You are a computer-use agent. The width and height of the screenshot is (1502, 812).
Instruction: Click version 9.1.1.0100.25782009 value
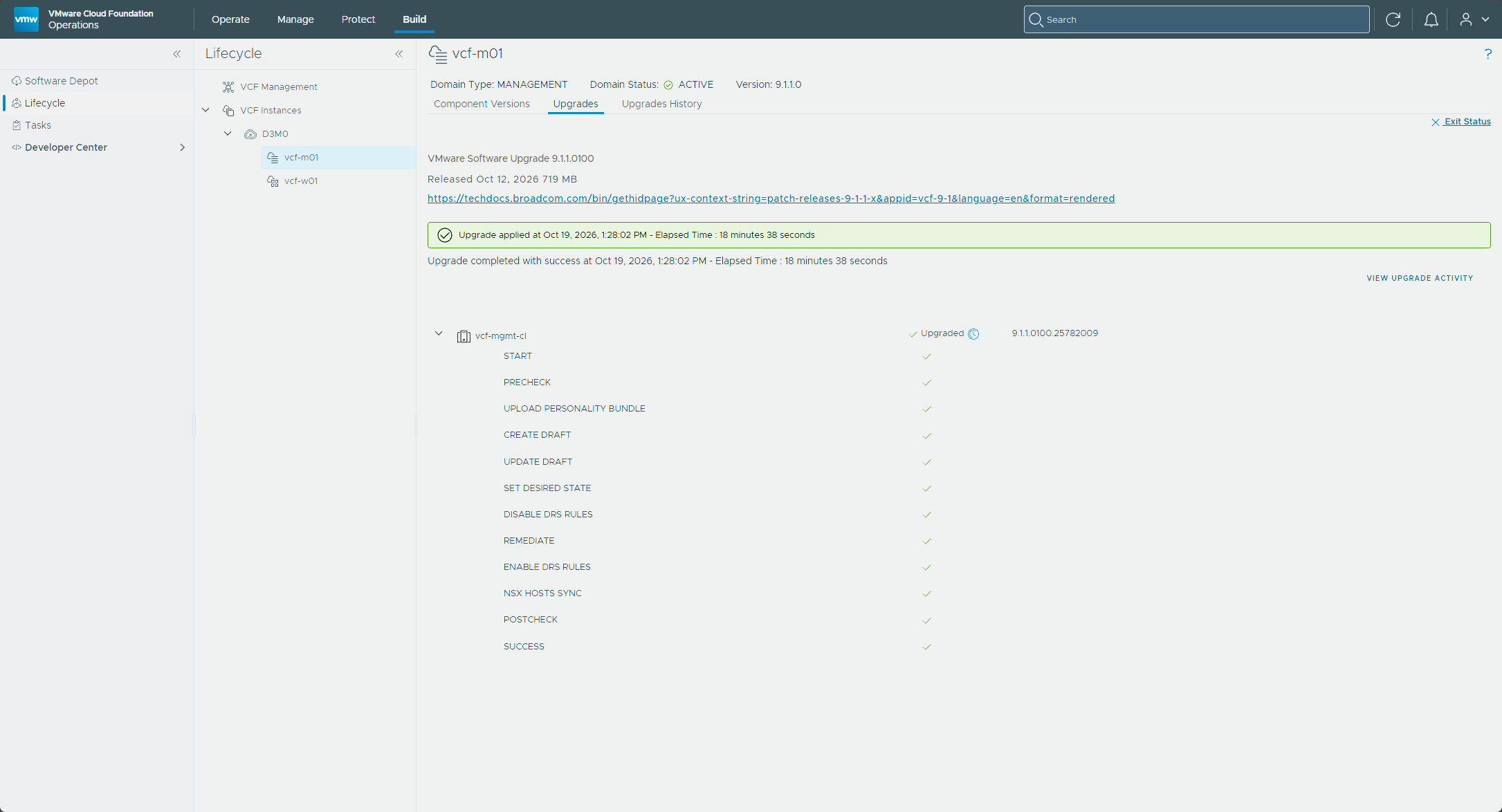pos(1054,333)
